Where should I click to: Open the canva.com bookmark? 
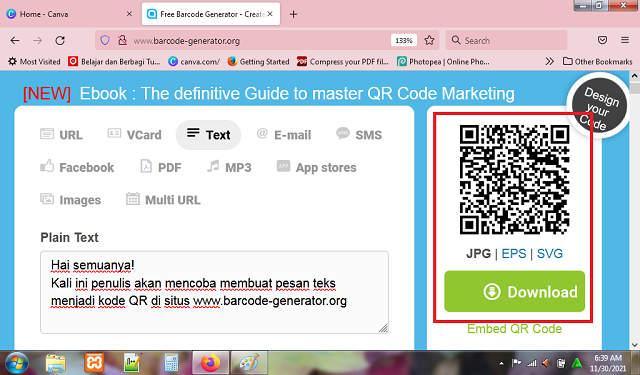click(194, 62)
